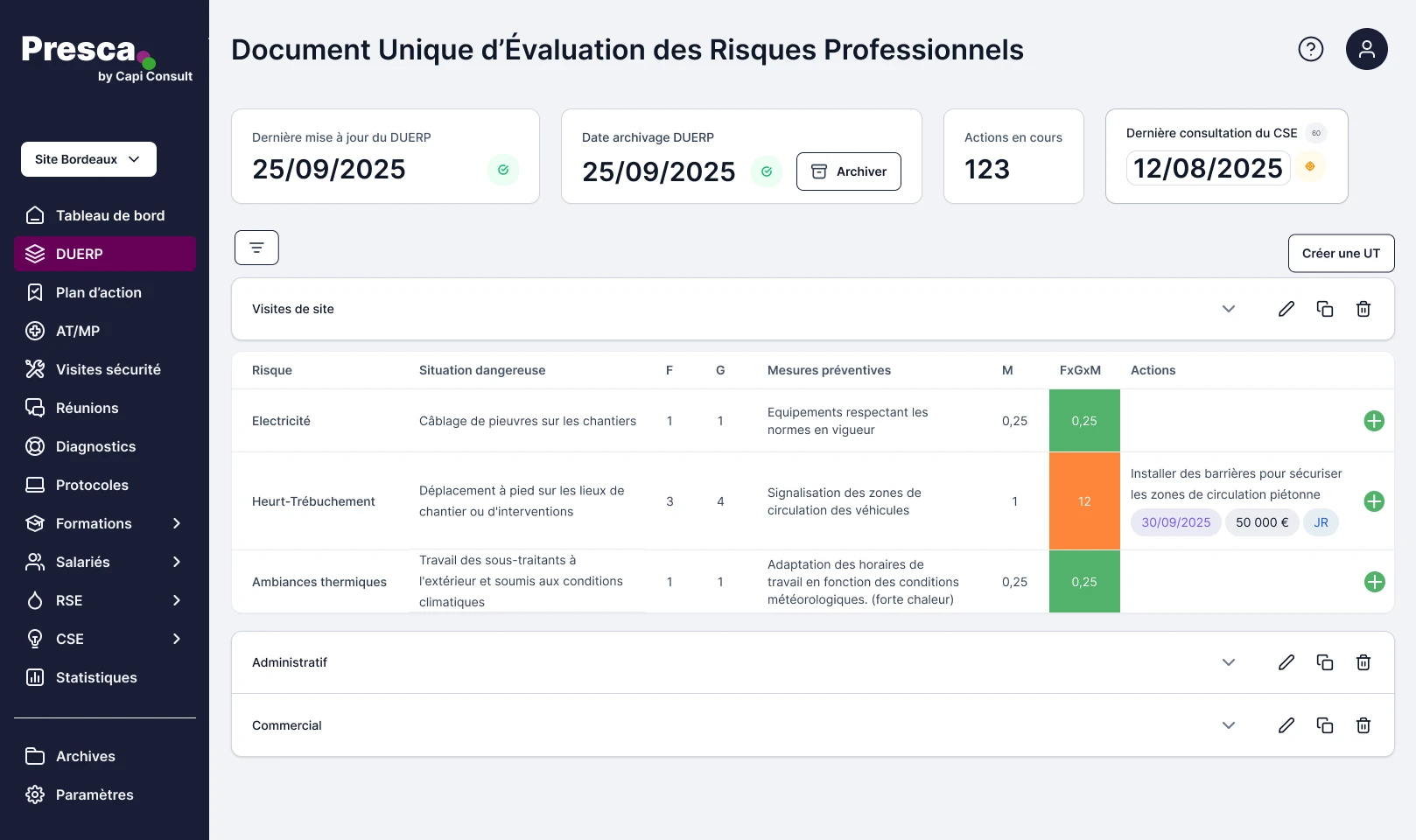Duplicate the Administratif work unit
Viewport: 1416px width, 840px height.
[x=1324, y=662]
